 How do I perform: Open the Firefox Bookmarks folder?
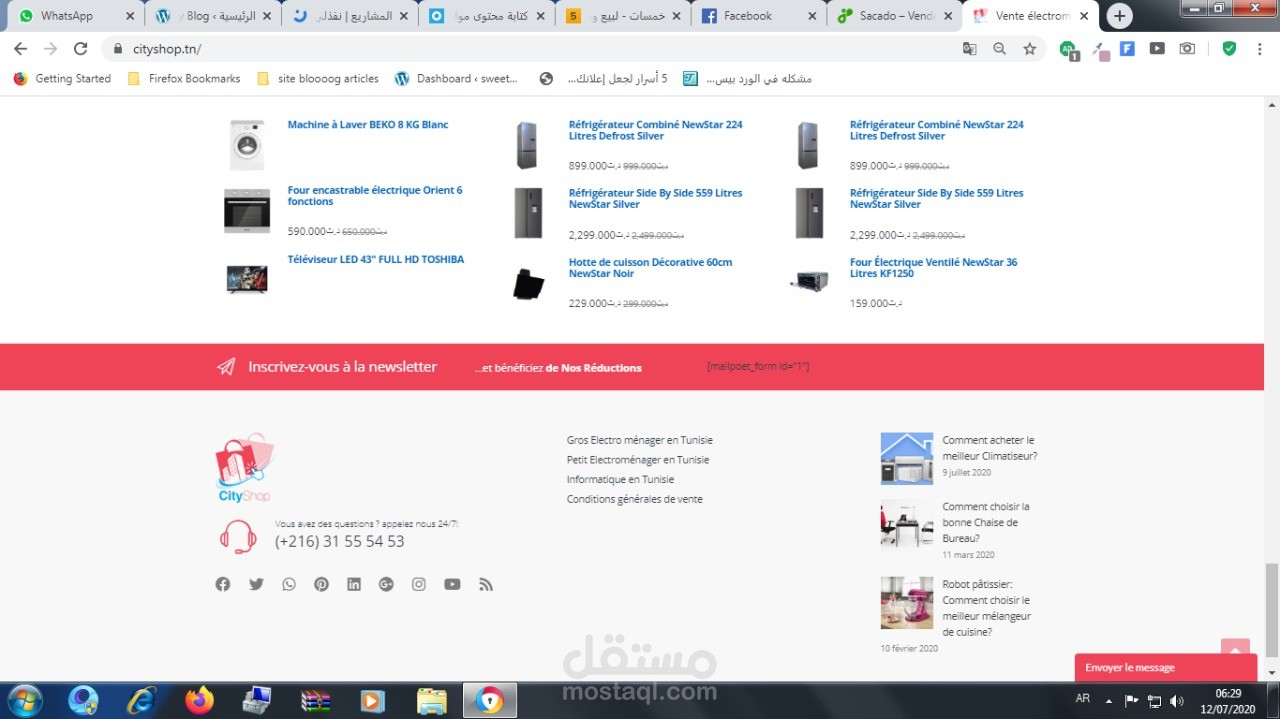click(x=184, y=78)
